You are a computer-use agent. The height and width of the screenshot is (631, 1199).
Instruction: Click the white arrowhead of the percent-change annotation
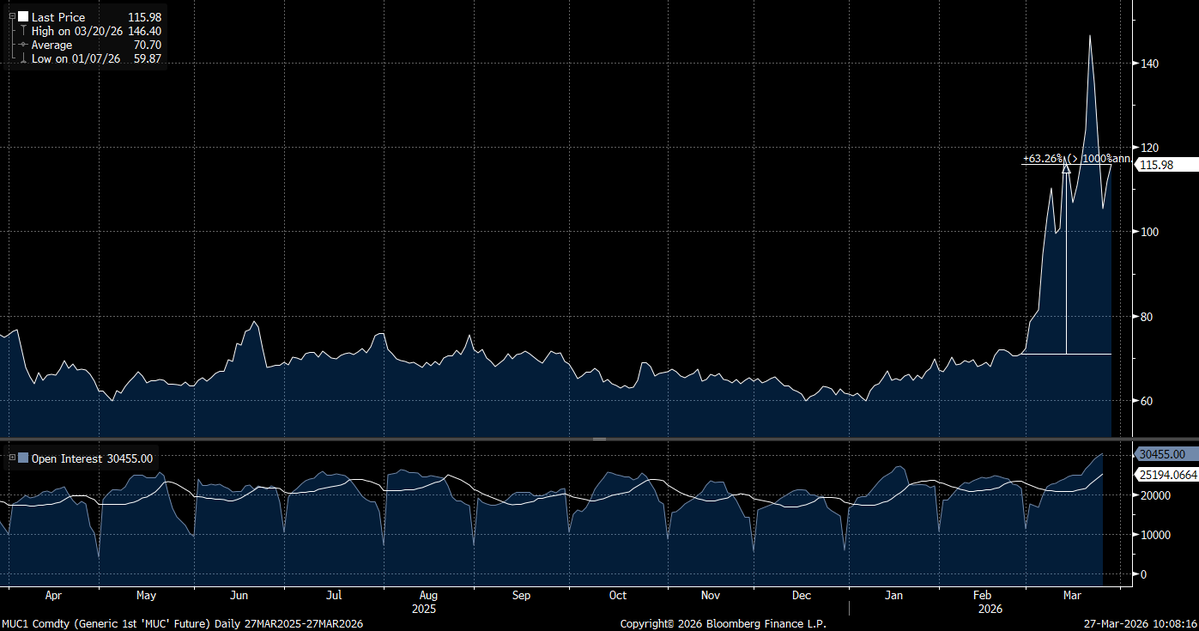pyautogui.click(x=1066, y=167)
